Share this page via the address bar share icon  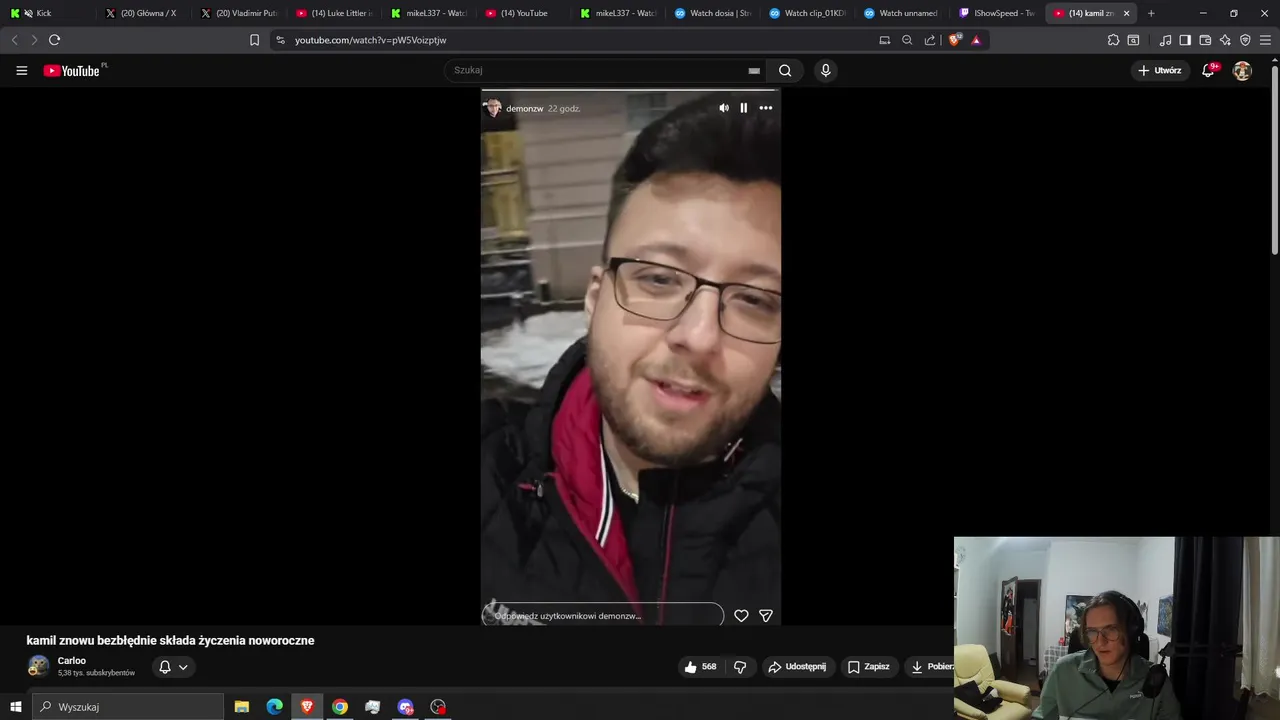(930, 40)
